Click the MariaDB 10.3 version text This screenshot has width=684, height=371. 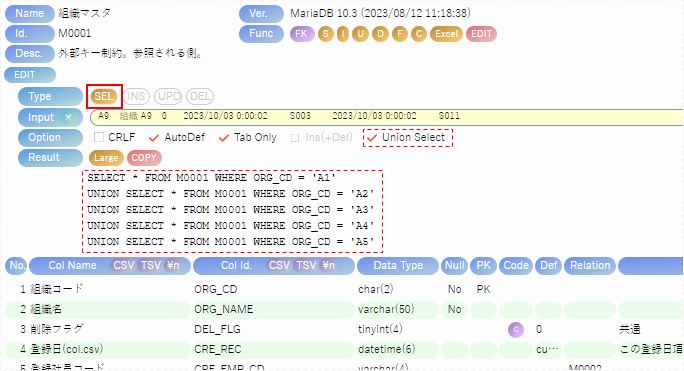(380, 14)
